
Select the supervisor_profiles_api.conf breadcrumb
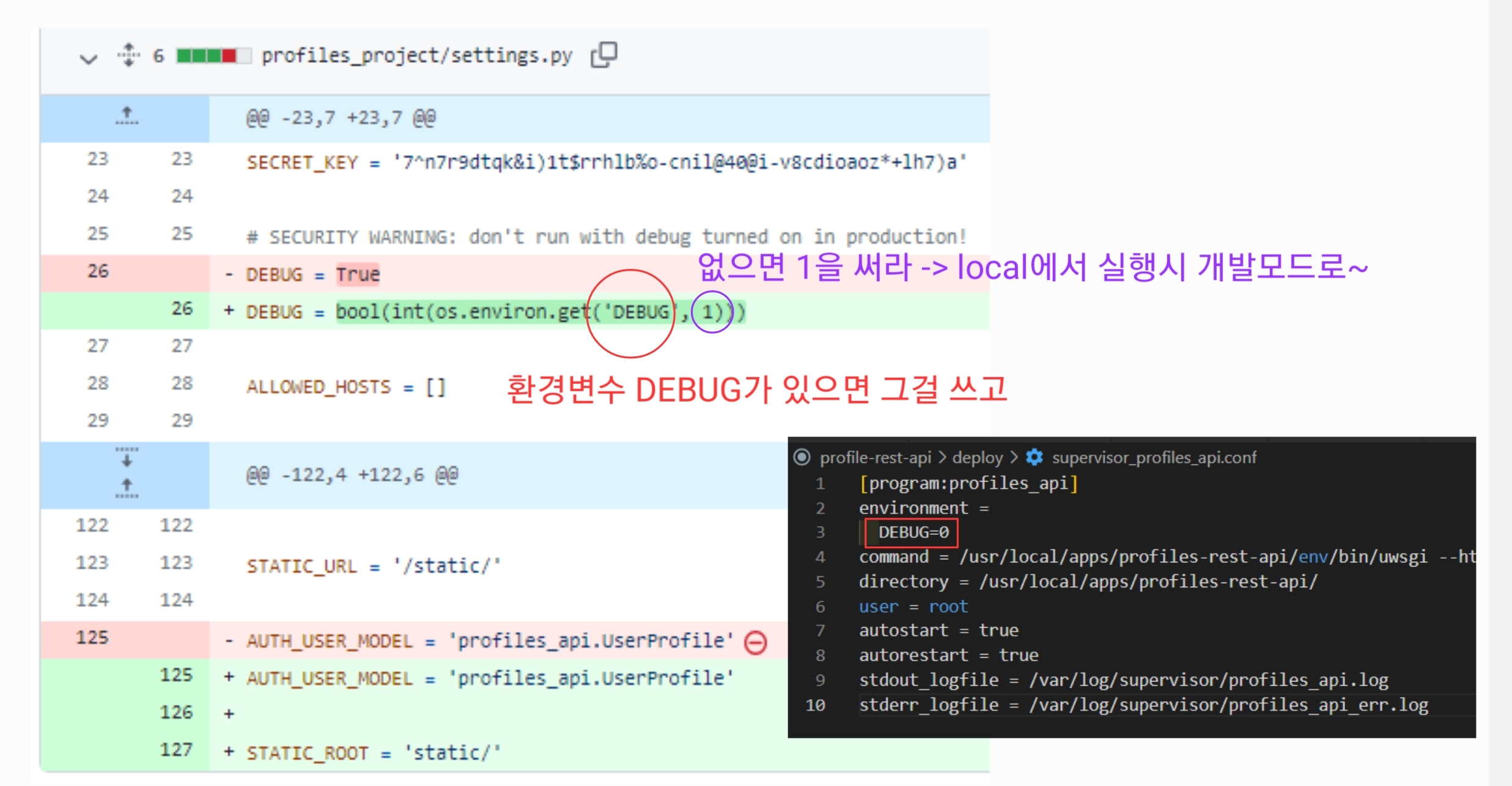(x=1154, y=457)
